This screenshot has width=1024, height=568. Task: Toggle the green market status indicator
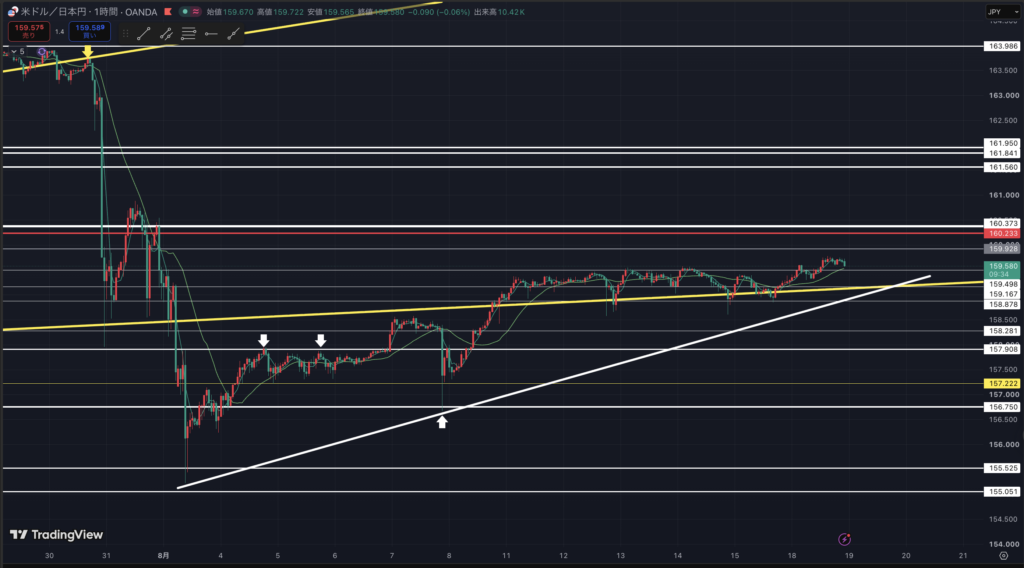click(x=185, y=12)
